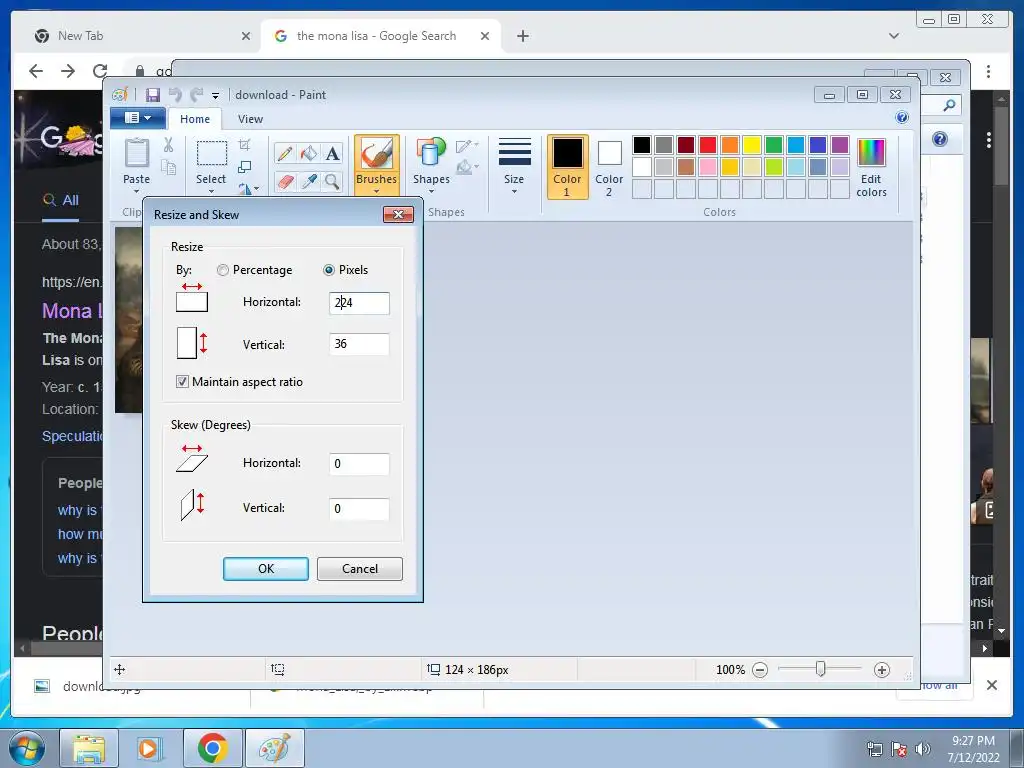Click the All tab in Google results
Image resolution: width=1024 pixels, height=768 pixels.
click(61, 200)
